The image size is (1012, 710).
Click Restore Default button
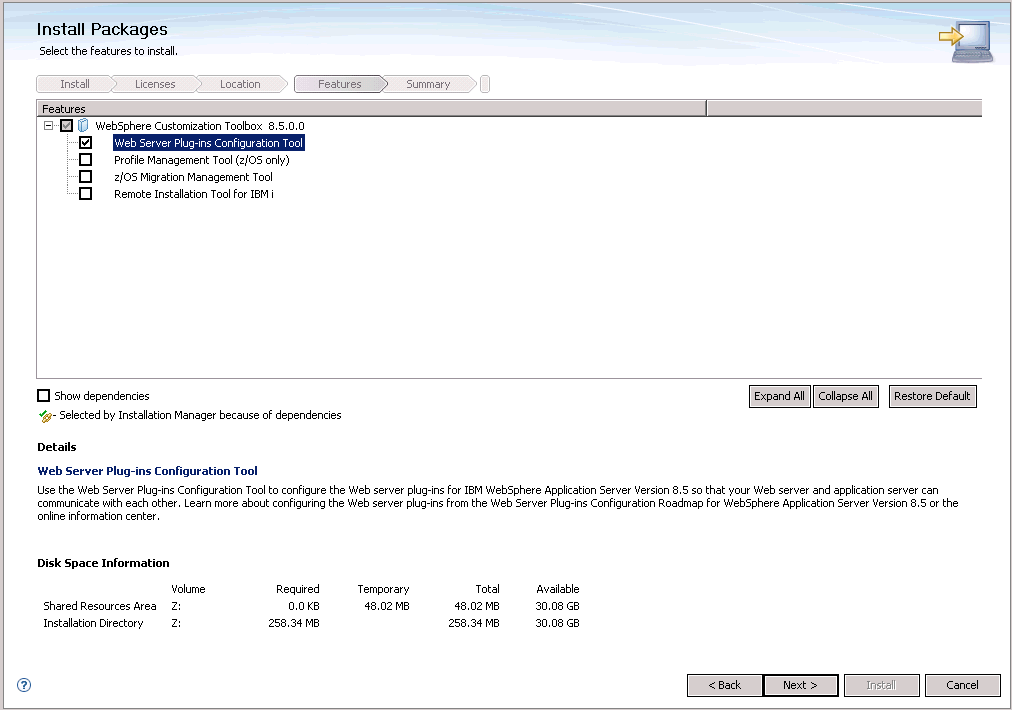point(932,396)
